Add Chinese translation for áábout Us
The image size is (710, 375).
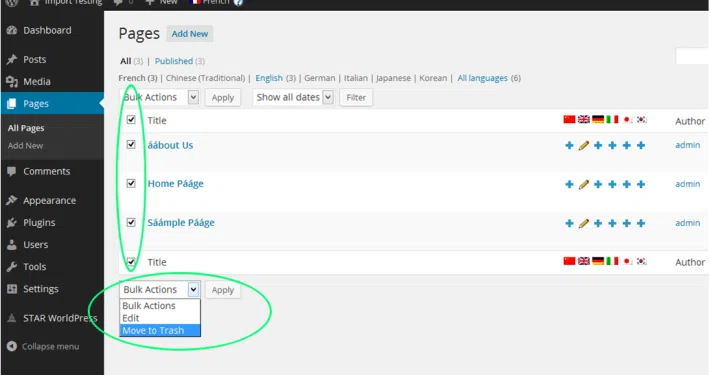tap(569, 145)
